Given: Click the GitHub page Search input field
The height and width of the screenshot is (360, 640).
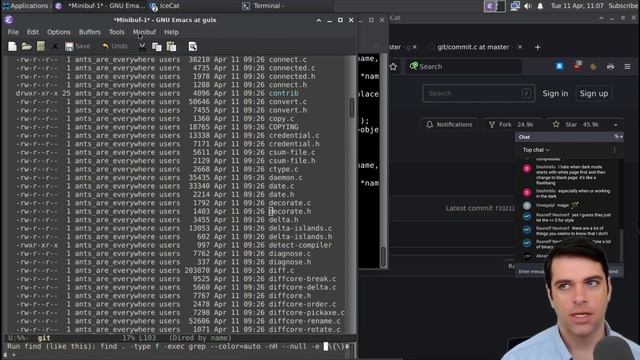Looking at the screenshot, I should (x=478, y=93).
